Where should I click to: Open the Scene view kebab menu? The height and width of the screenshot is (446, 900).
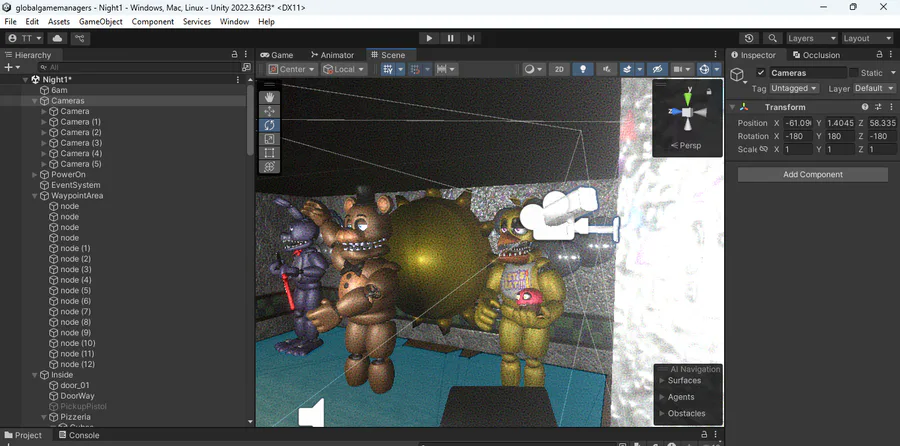click(715, 55)
